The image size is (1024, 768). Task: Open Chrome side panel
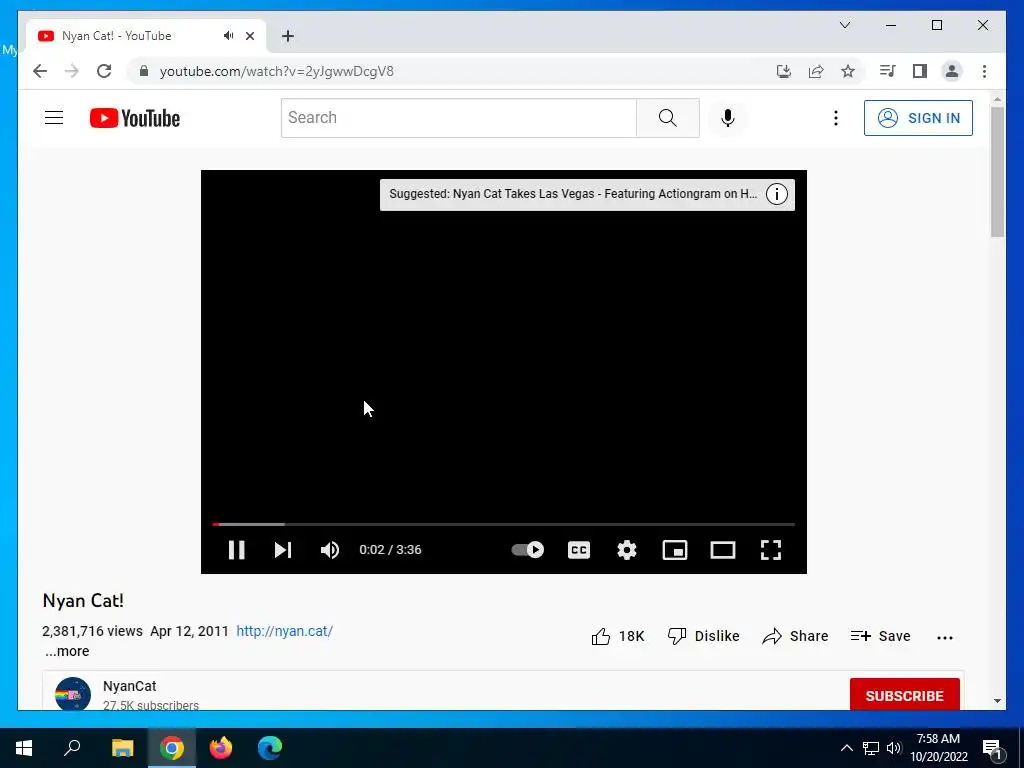pos(920,71)
